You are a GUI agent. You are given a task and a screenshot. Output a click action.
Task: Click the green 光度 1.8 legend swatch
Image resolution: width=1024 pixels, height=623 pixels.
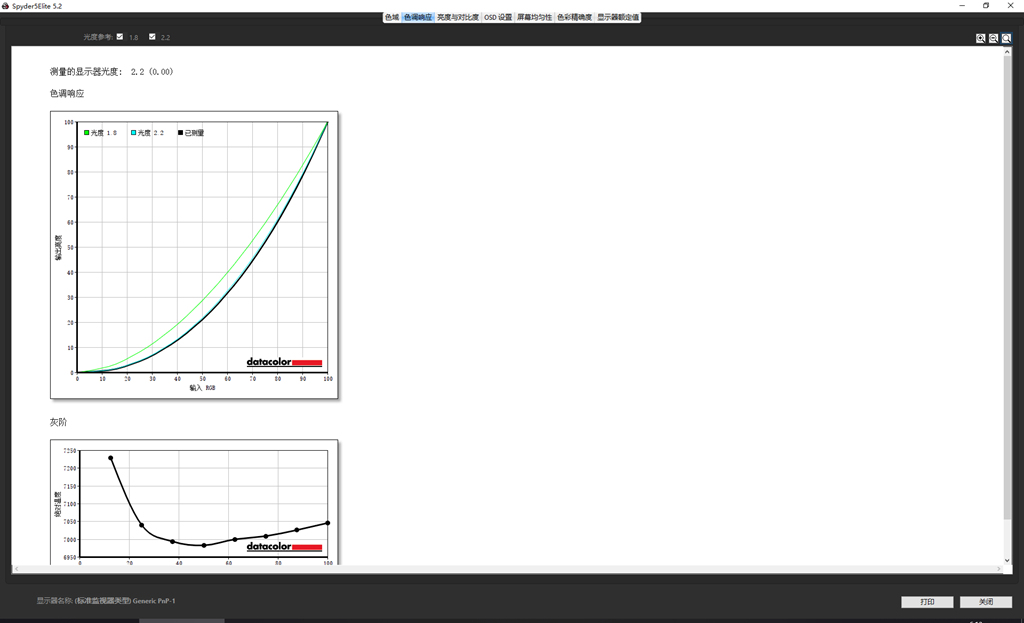[x=87, y=132]
